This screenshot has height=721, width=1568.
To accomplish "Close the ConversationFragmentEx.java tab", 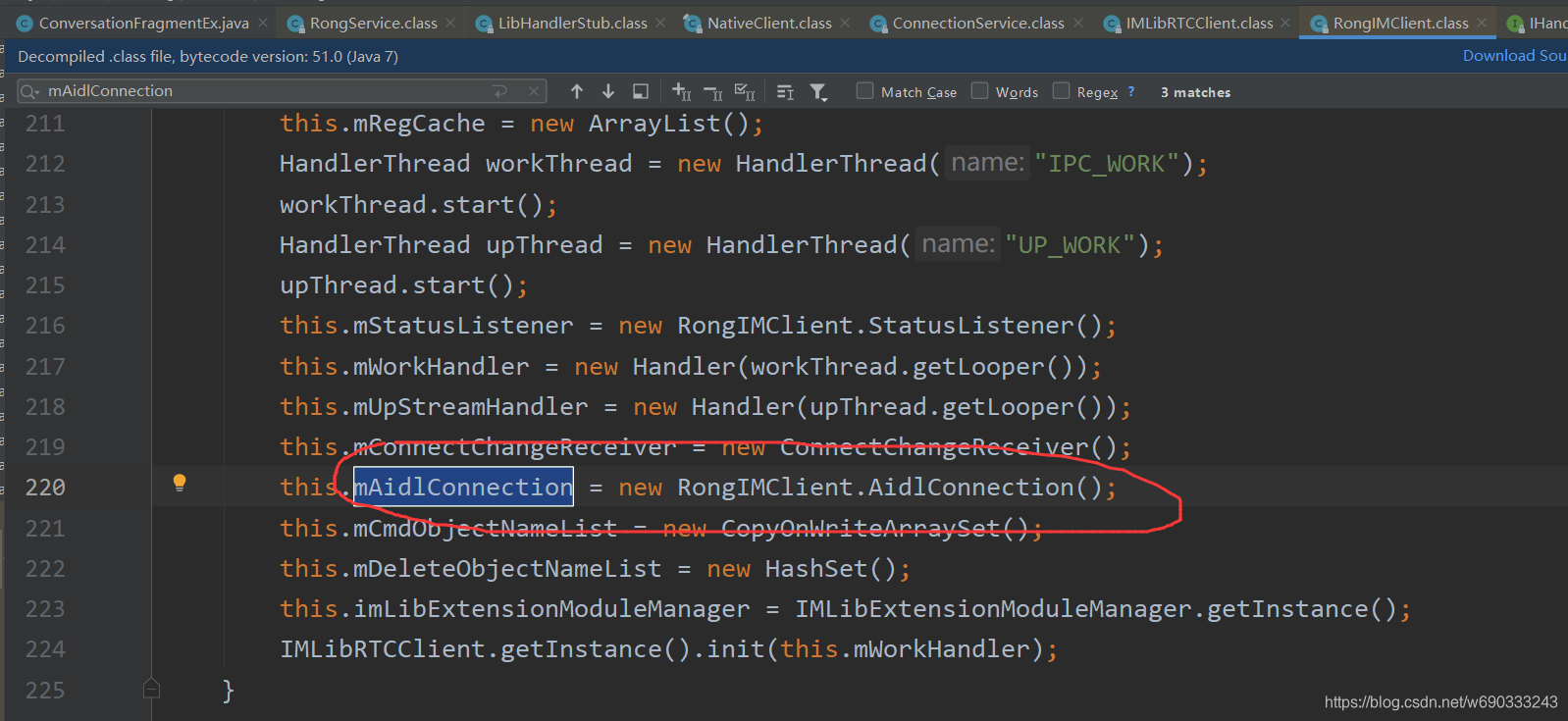I will pos(263,23).
